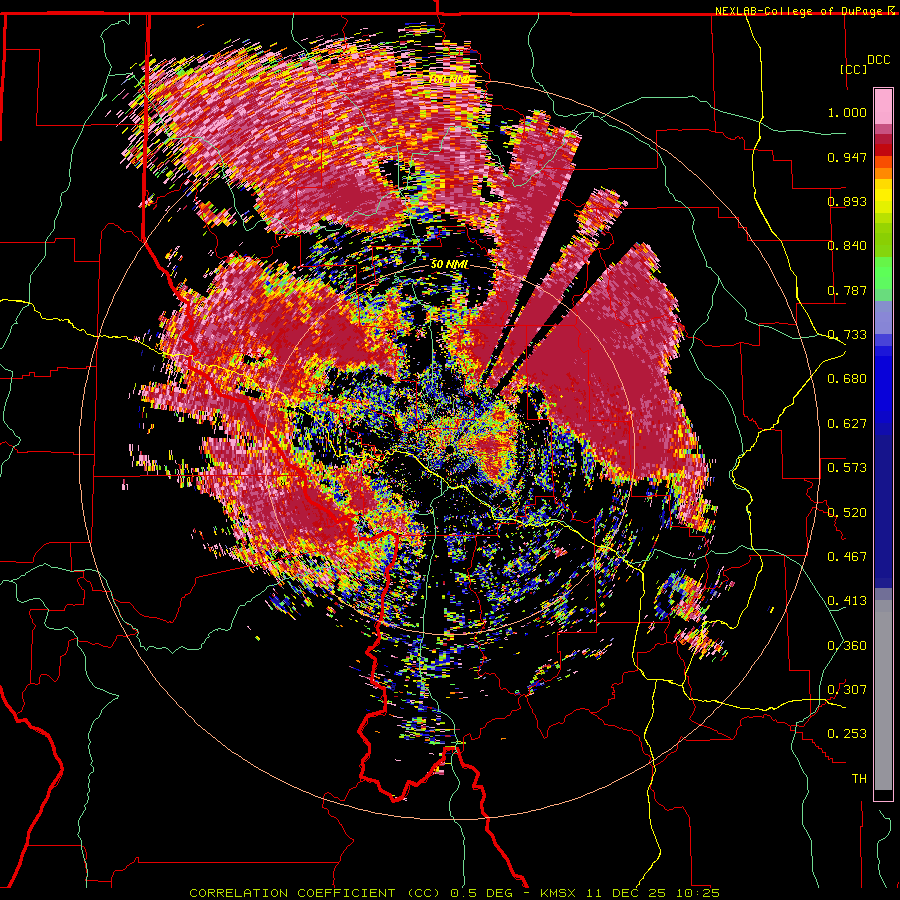Click the 0.467 scale value
900x900 pixels.
tap(847, 556)
